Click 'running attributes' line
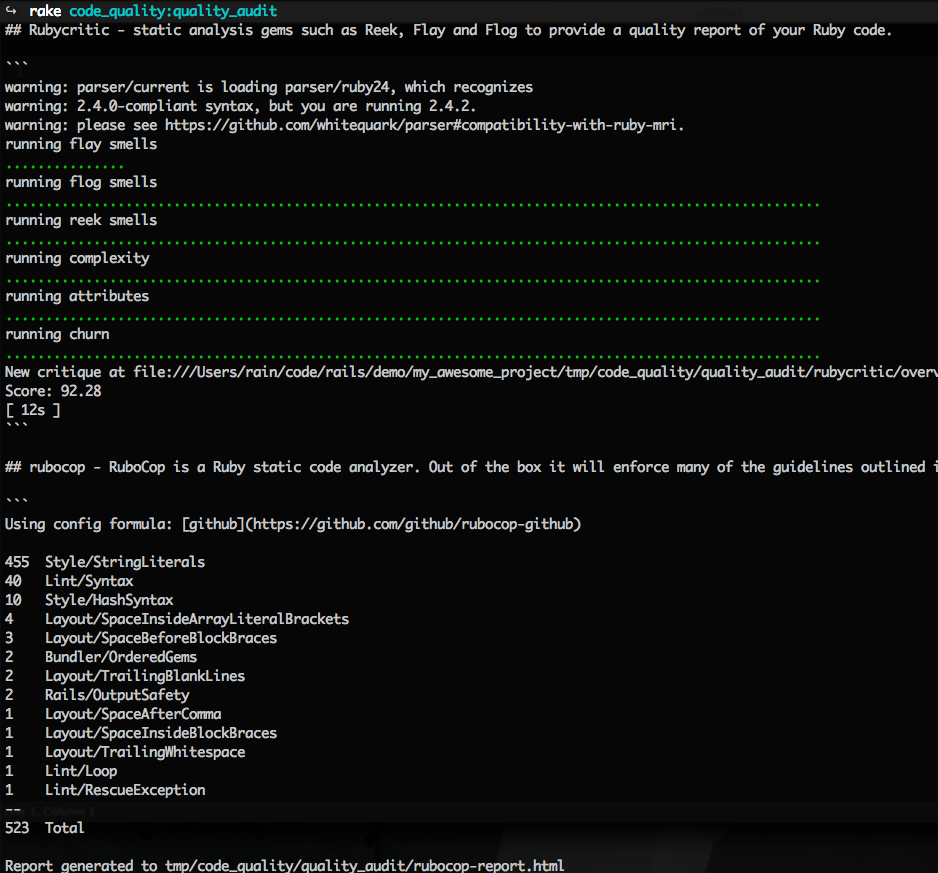This screenshot has width=938, height=873. (77, 296)
